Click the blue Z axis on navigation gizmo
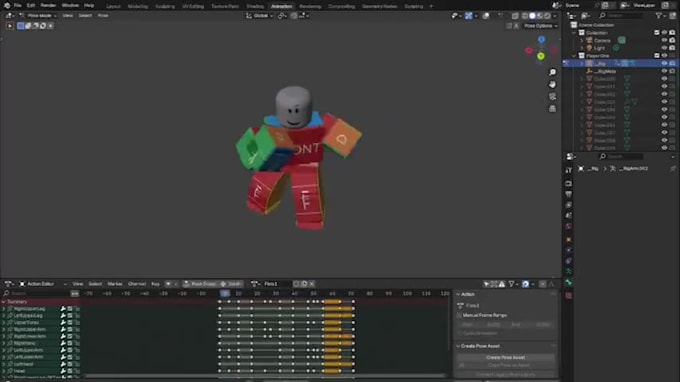The image size is (680, 382). (541, 39)
